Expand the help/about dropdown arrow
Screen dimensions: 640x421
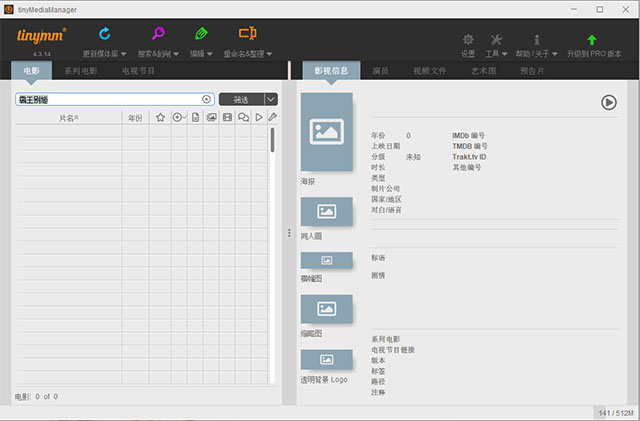coord(554,54)
